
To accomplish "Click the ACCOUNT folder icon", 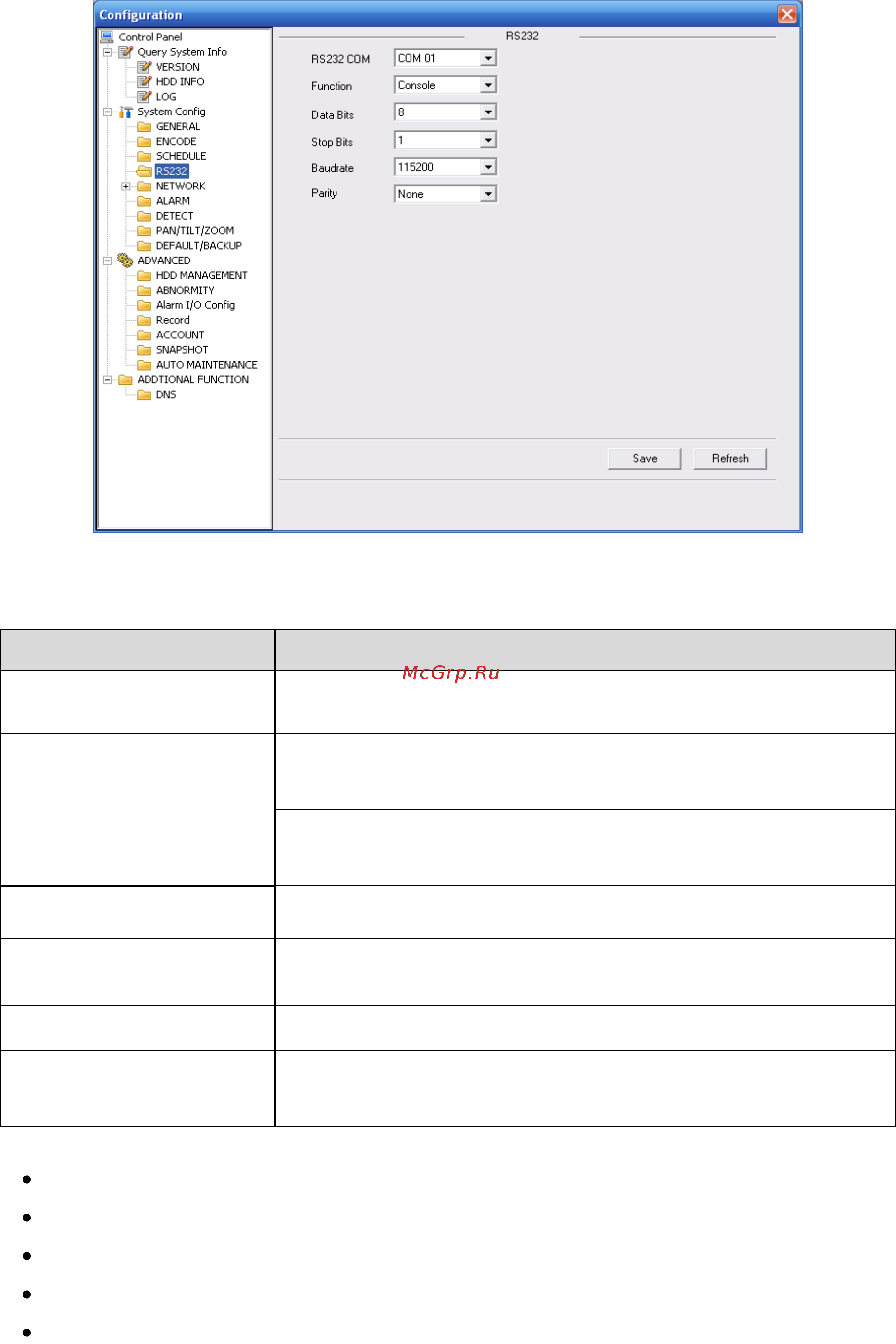I will pos(145,335).
